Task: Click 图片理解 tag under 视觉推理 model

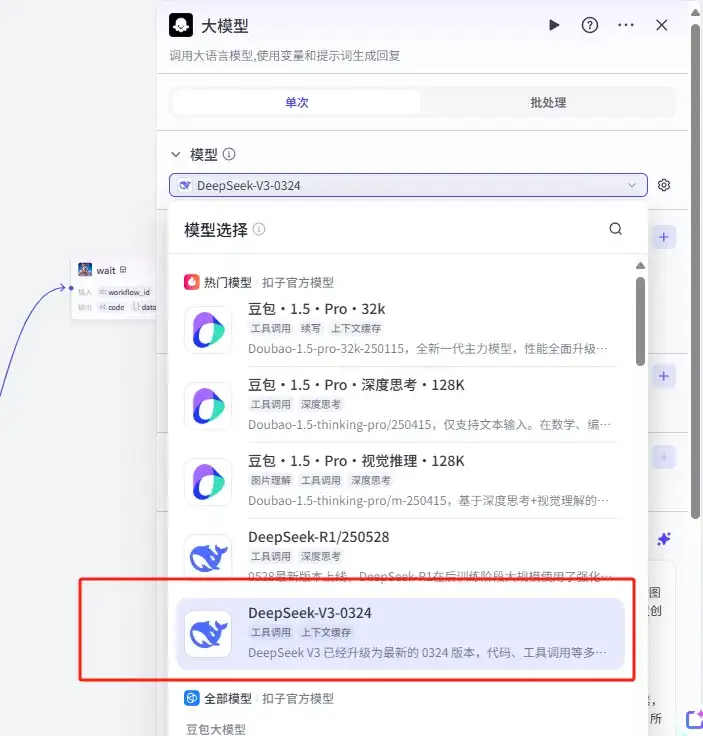Action: coord(271,480)
